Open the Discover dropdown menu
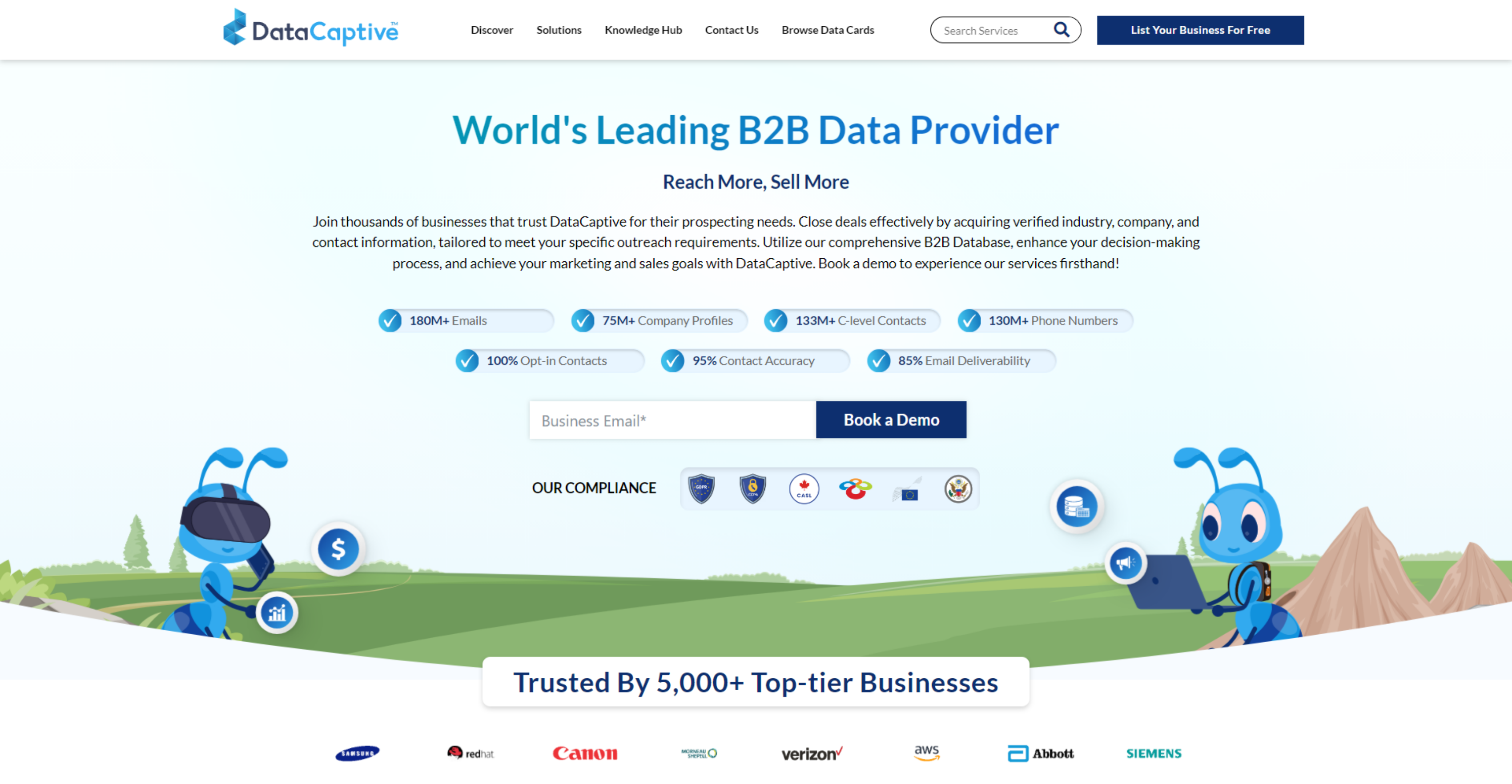The height and width of the screenshot is (784, 1512). [x=492, y=29]
